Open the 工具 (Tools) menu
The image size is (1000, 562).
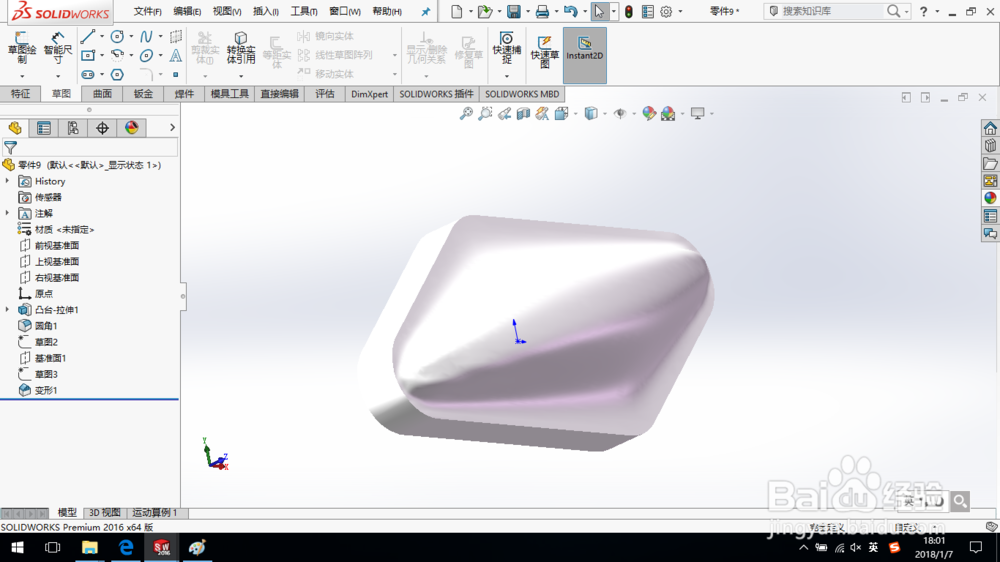(304, 11)
